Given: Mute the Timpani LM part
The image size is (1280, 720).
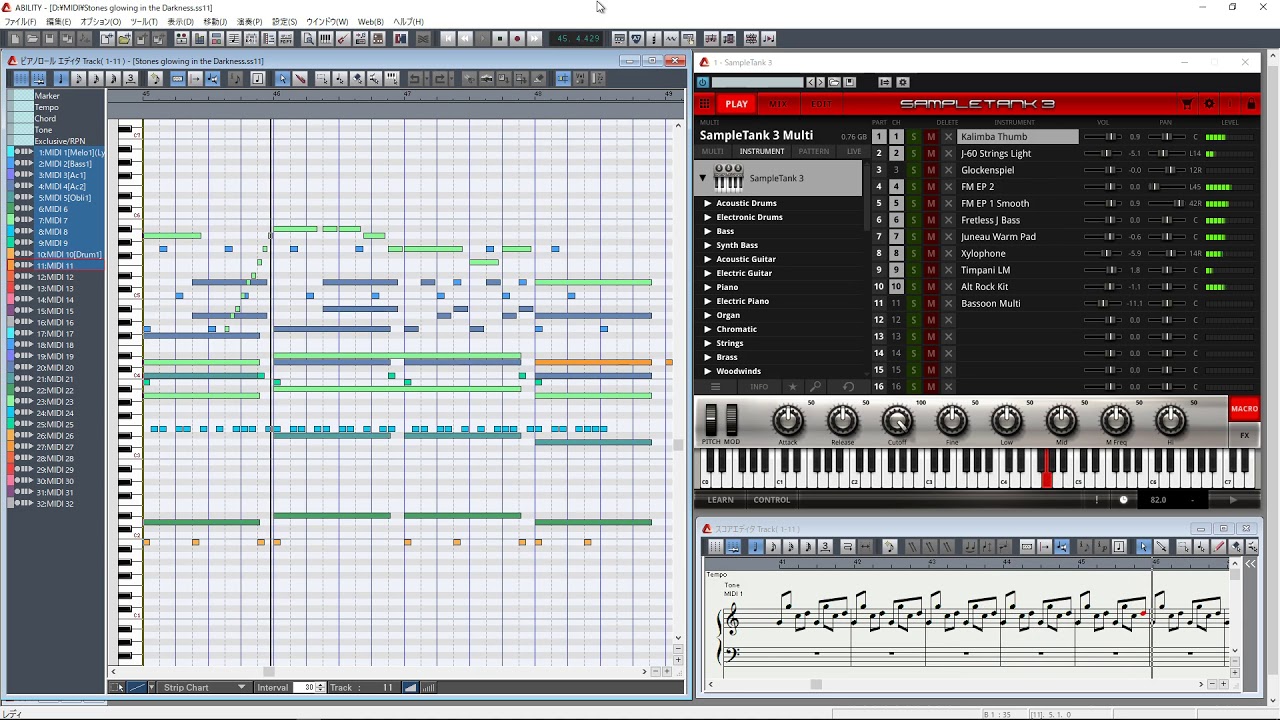Looking at the screenshot, I should point(931,270).
